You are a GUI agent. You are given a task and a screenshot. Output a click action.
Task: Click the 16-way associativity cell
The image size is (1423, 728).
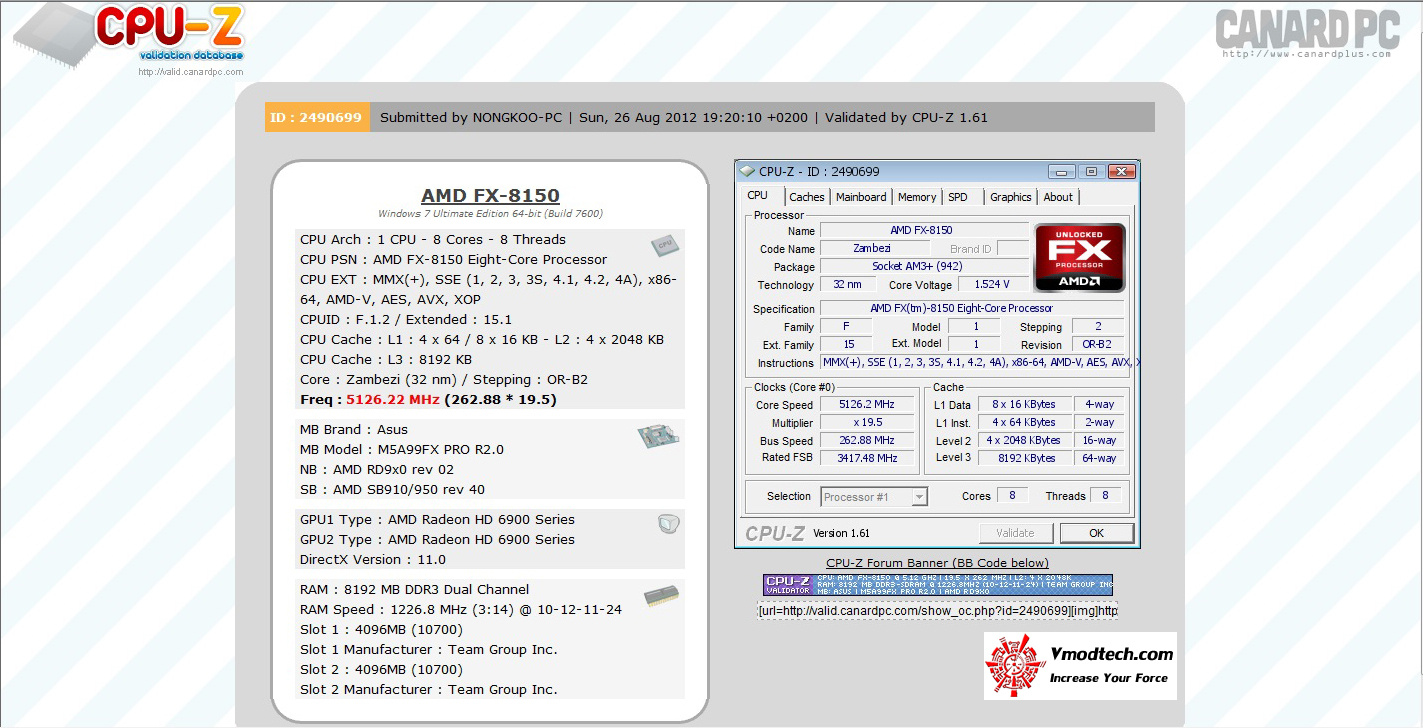1099,441
